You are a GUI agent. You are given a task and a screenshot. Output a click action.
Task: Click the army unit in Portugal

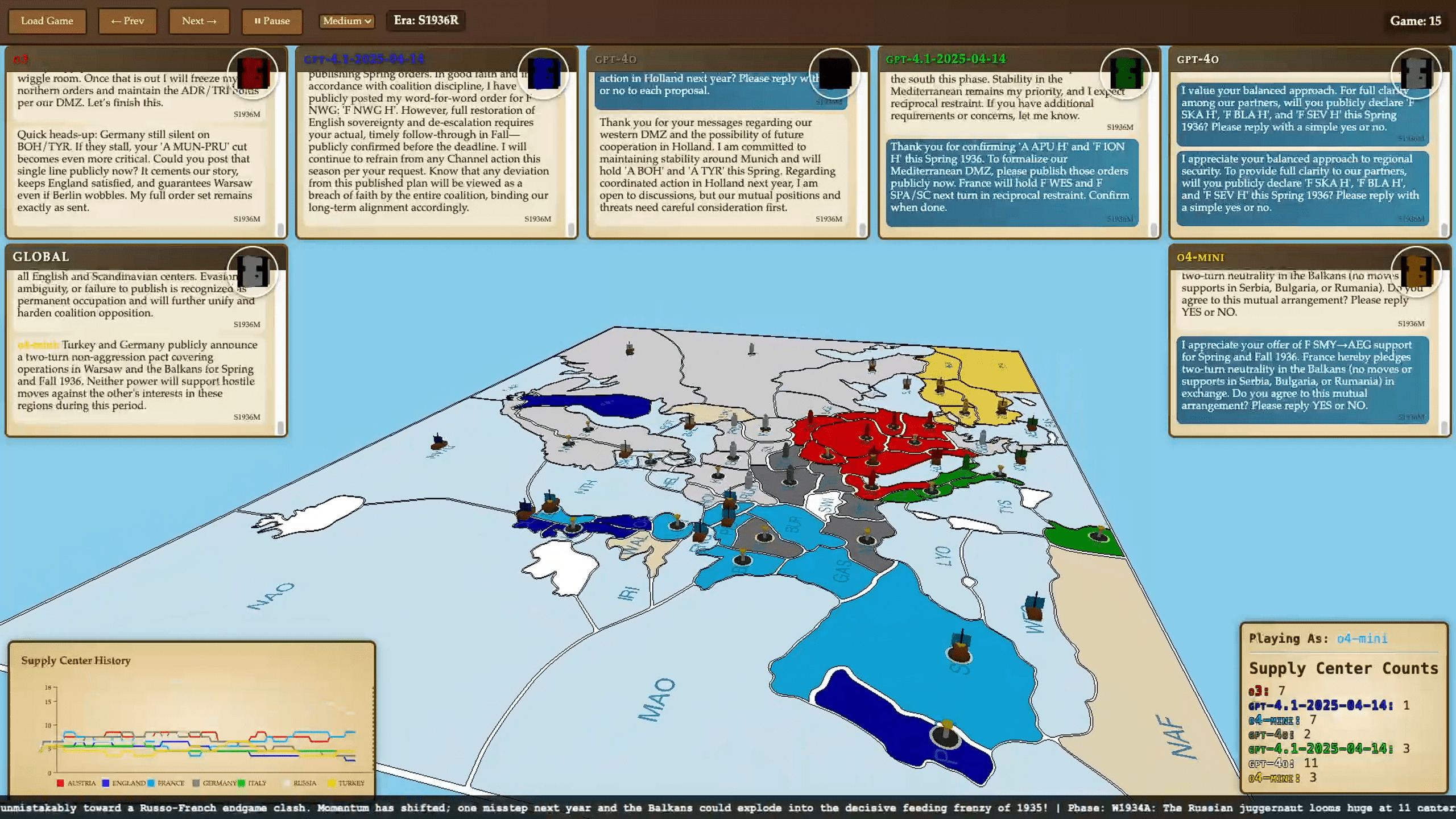pos(946,734)
